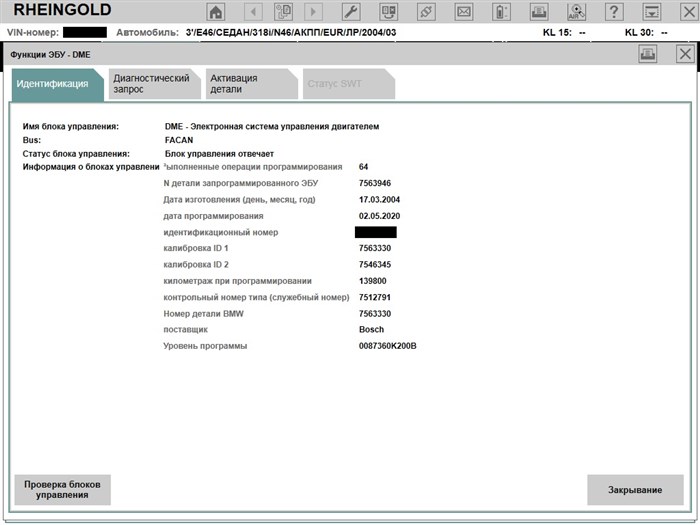Click programming operations count 64
The image size is (700, 525).
[363, 167]
